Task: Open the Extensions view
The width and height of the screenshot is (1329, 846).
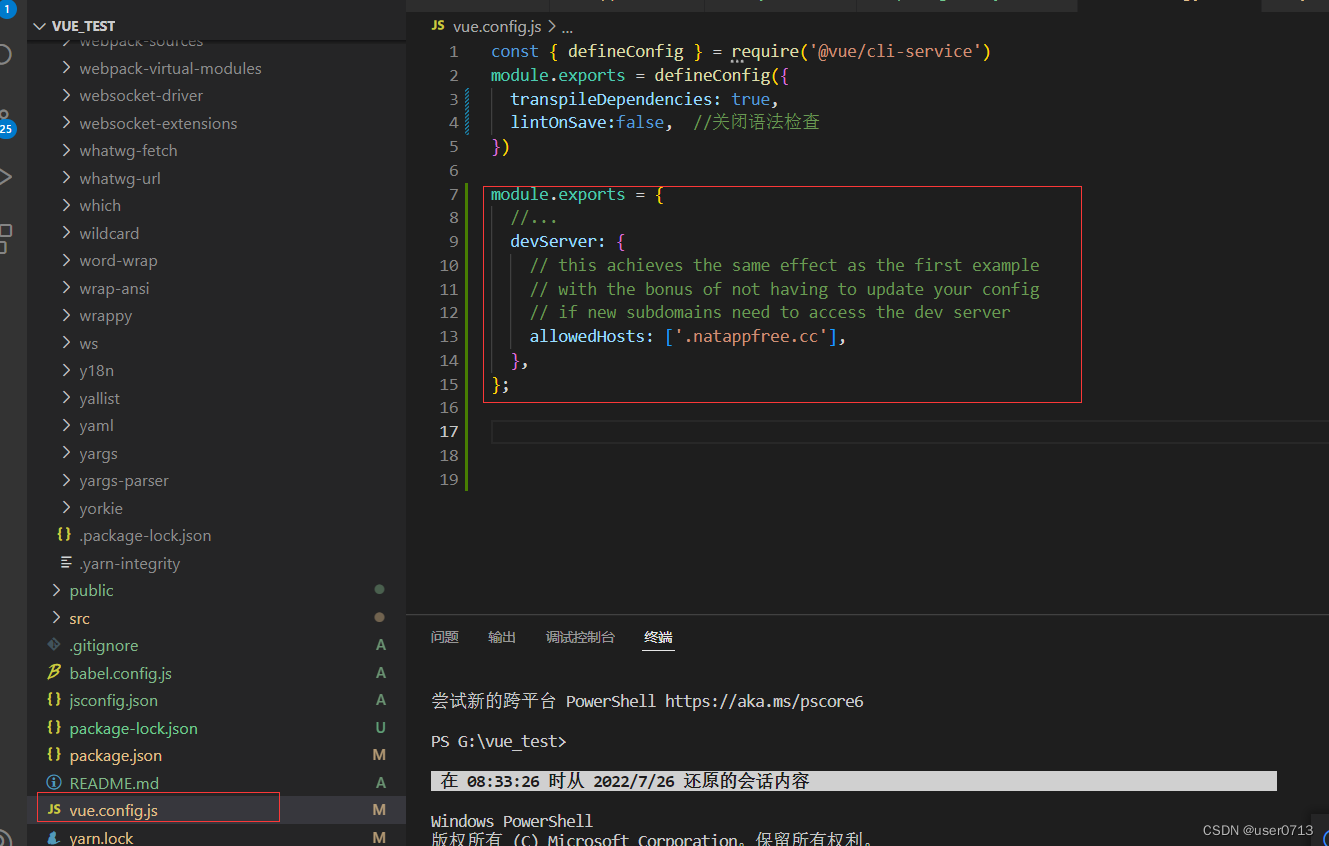Action: coord(5,238)
